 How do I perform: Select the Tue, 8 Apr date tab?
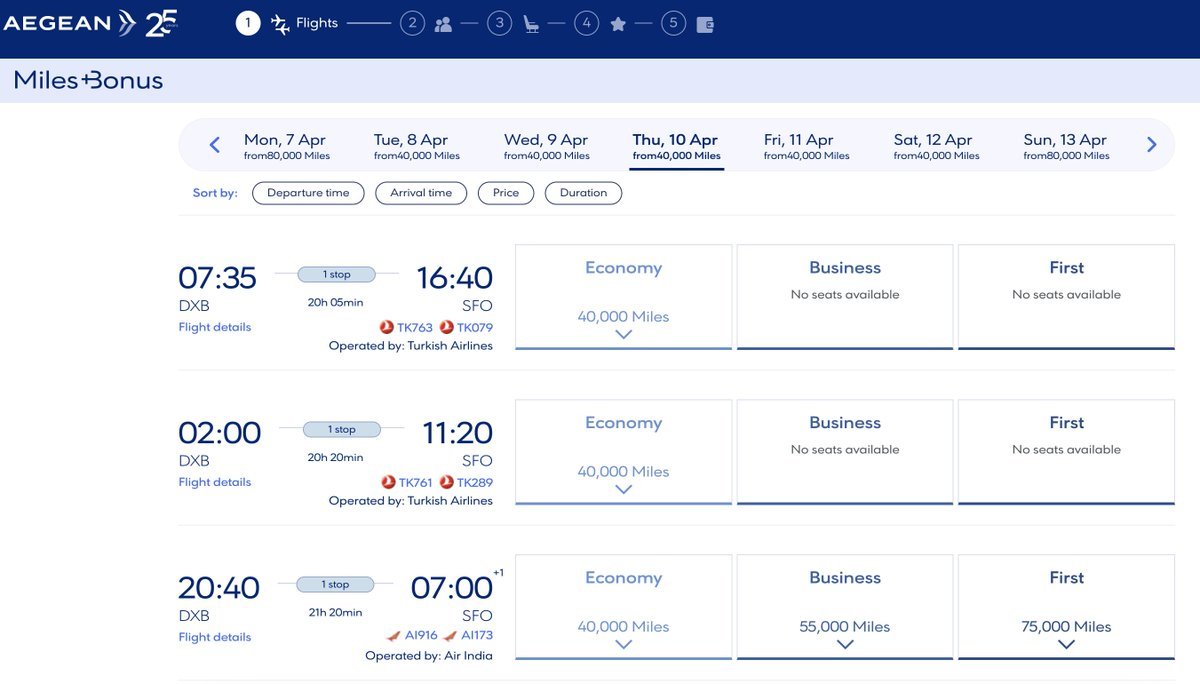[x=416, y=146]
